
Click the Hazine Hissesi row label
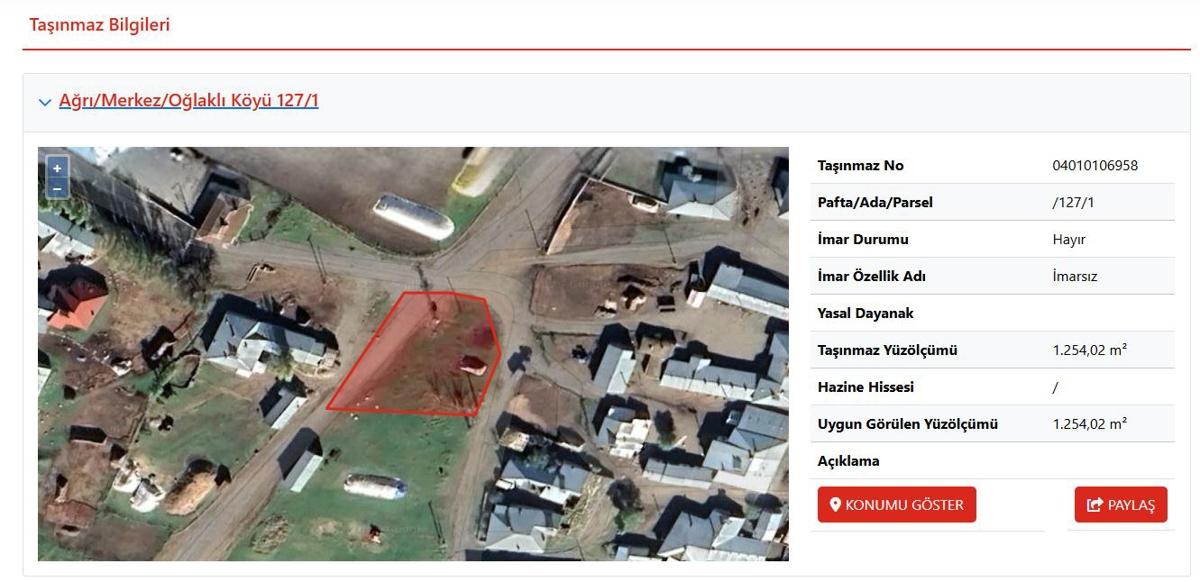click(866, 387)
